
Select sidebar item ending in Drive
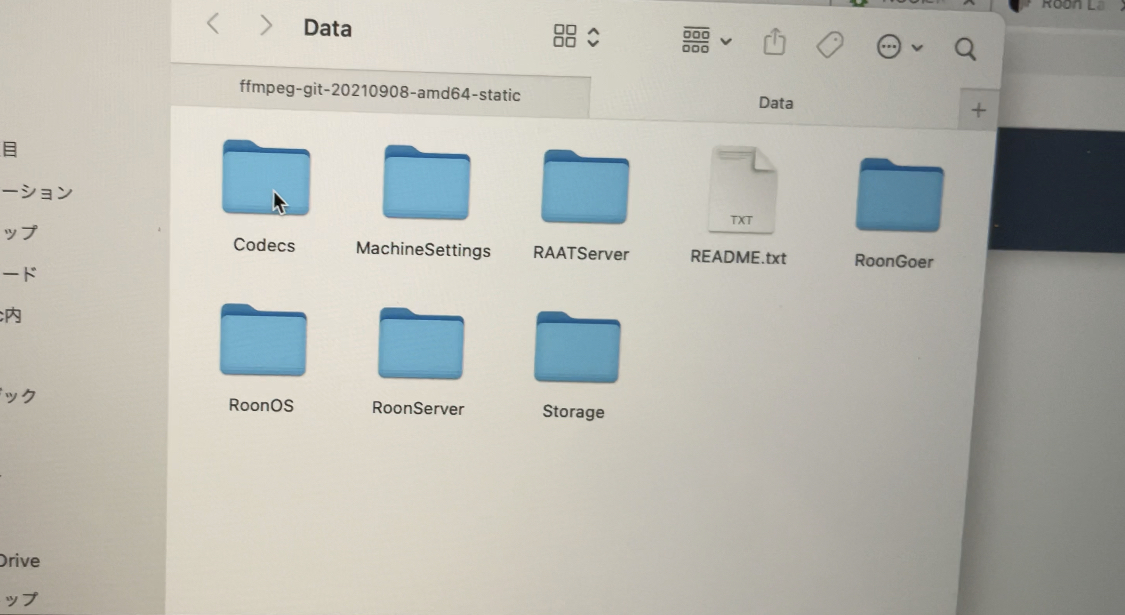(20, 561)
